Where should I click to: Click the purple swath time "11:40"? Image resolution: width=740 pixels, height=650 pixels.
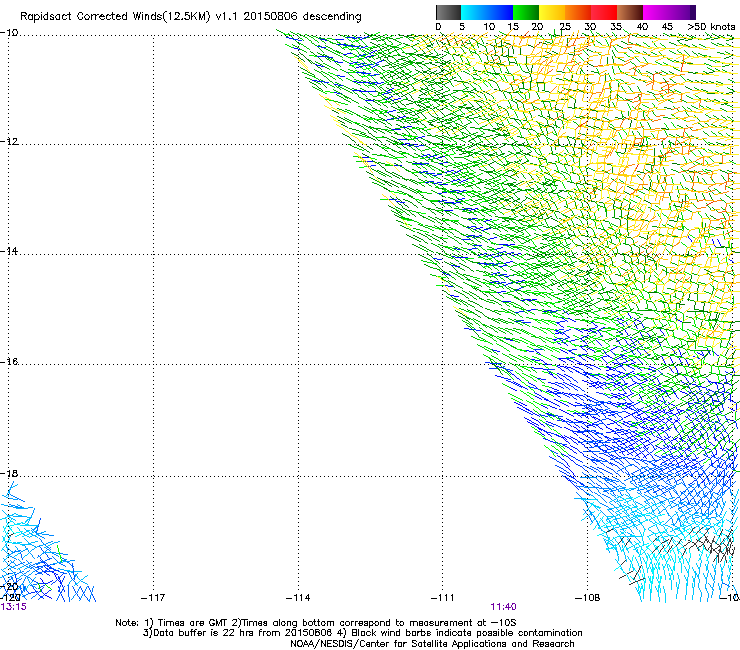503,607
